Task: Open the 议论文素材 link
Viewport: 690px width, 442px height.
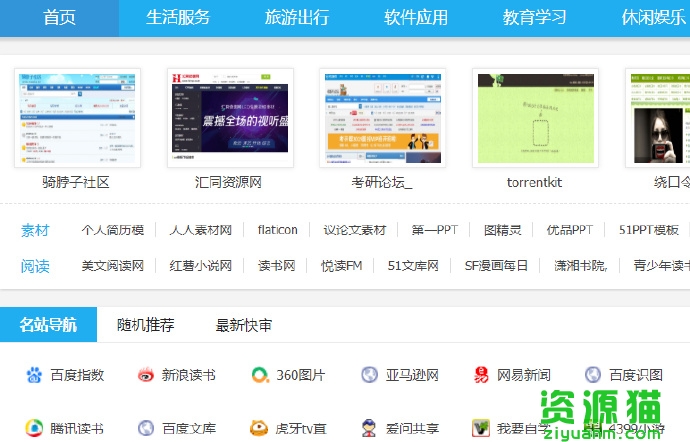Action: coord(355,230)
